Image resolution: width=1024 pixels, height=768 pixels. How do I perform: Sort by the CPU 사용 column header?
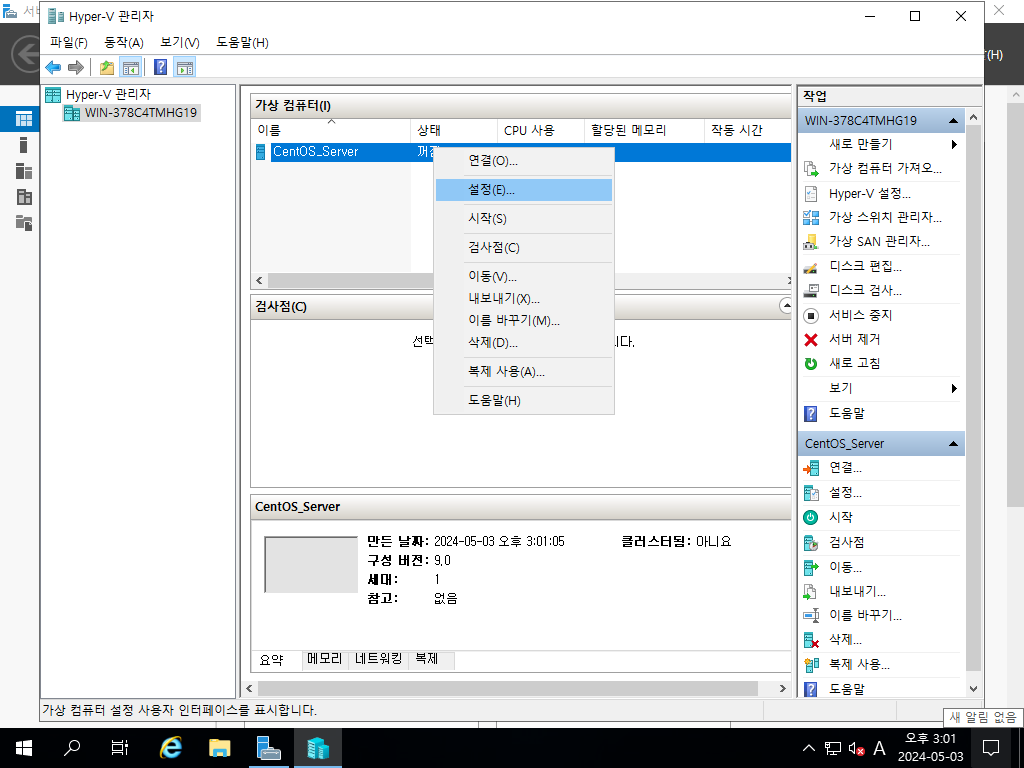(x=540, y=130)
